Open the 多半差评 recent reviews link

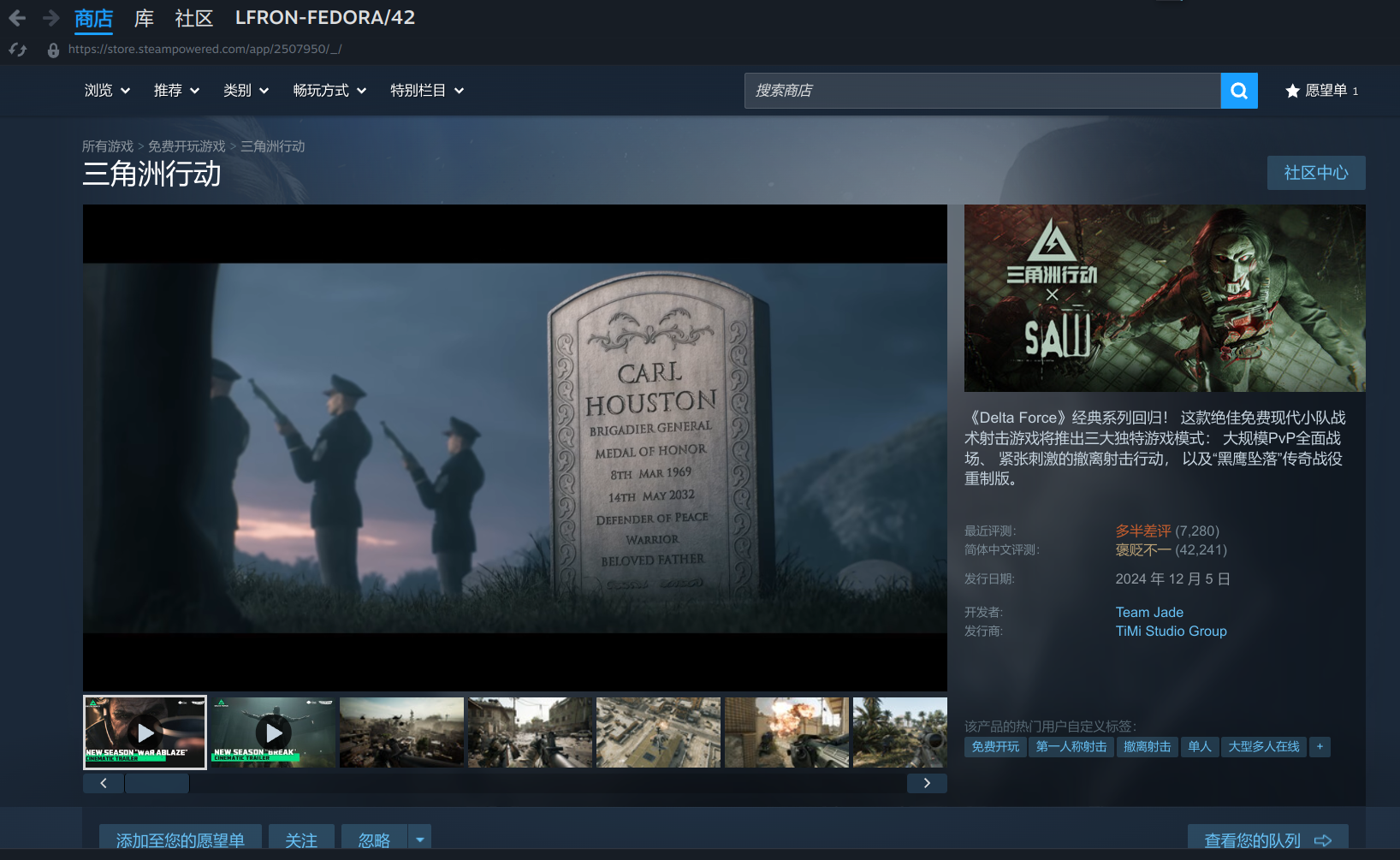pyautogui.click(x=1143, y=531)
